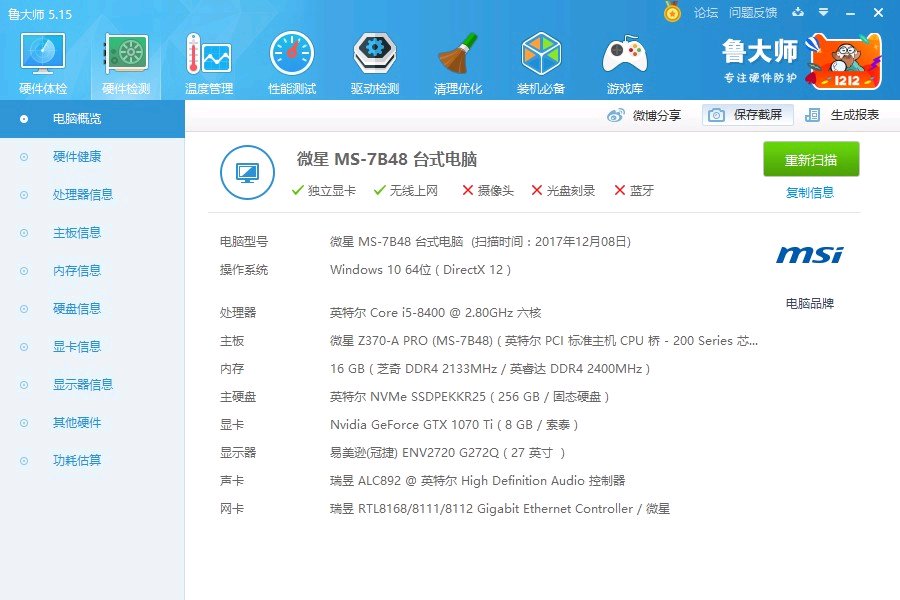
Task: Click the graphics value GeForce GTX 1070 Ti
Action: coord(454,425)
